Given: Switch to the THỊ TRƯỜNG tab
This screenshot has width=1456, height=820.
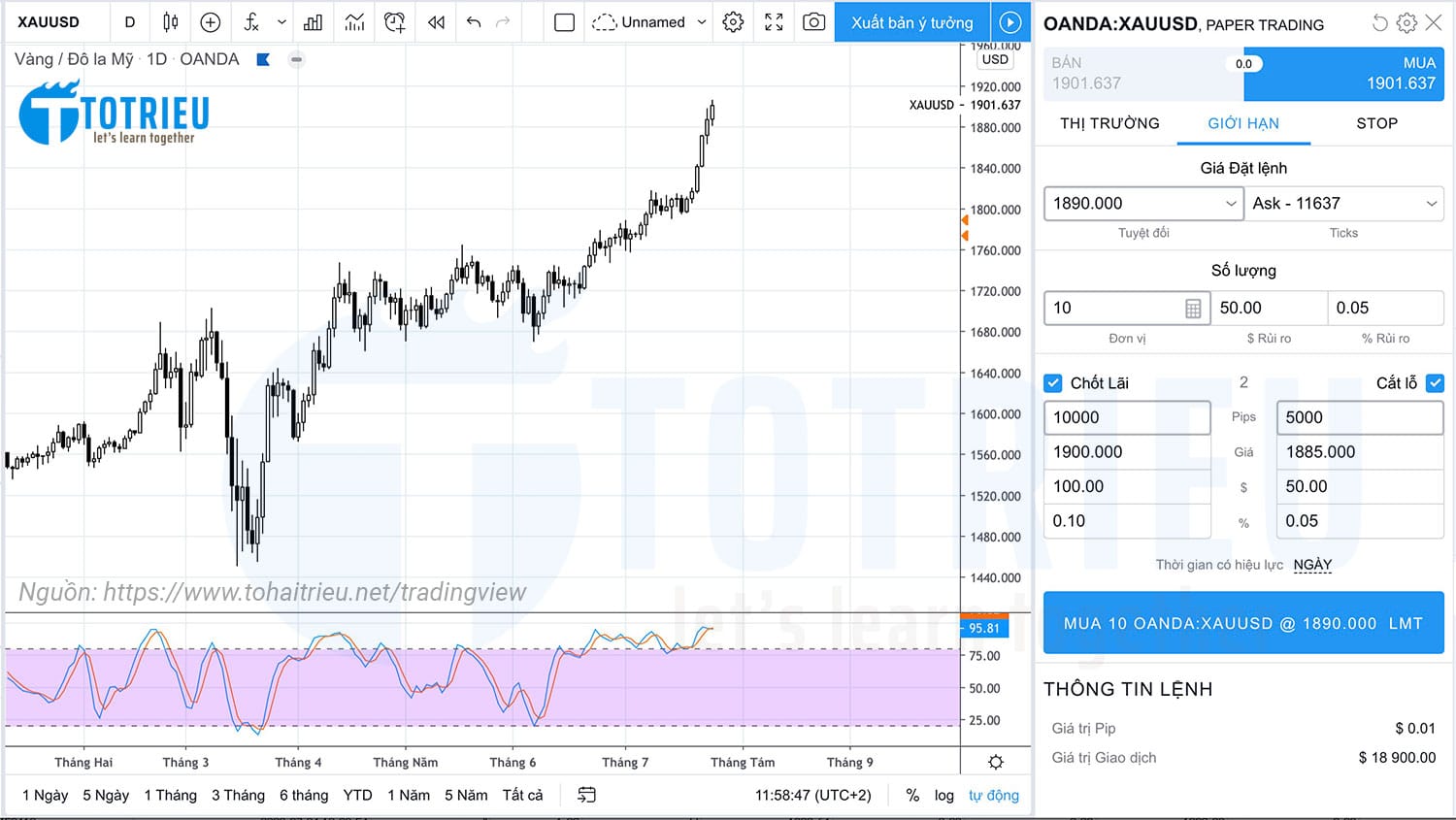Looking at the screenshot, I should [1109, 123].
